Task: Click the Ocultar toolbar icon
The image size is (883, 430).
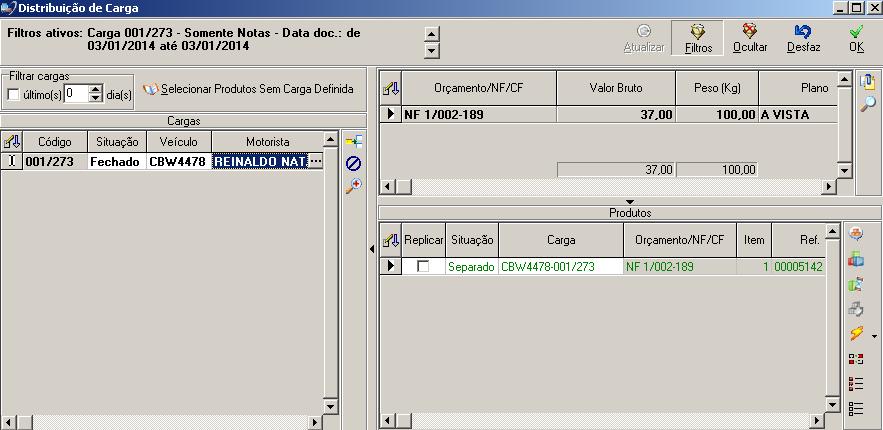Action: click(749, 38)
